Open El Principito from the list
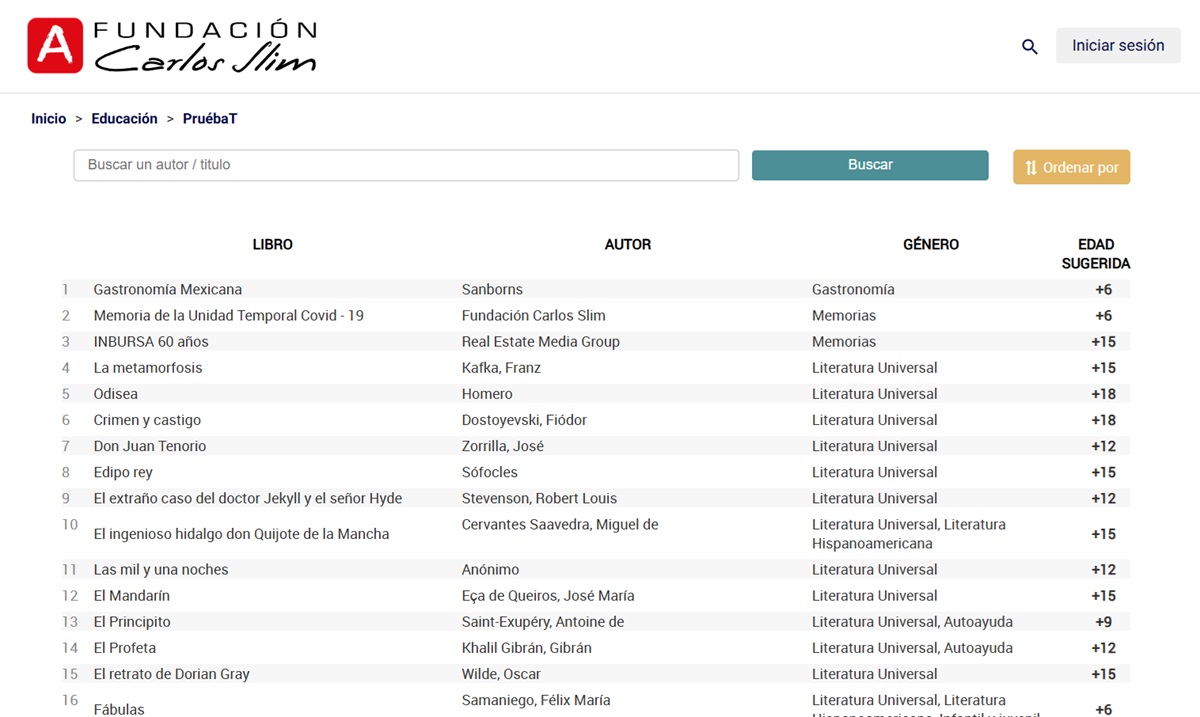The image size is (1200, 717). 131,622
